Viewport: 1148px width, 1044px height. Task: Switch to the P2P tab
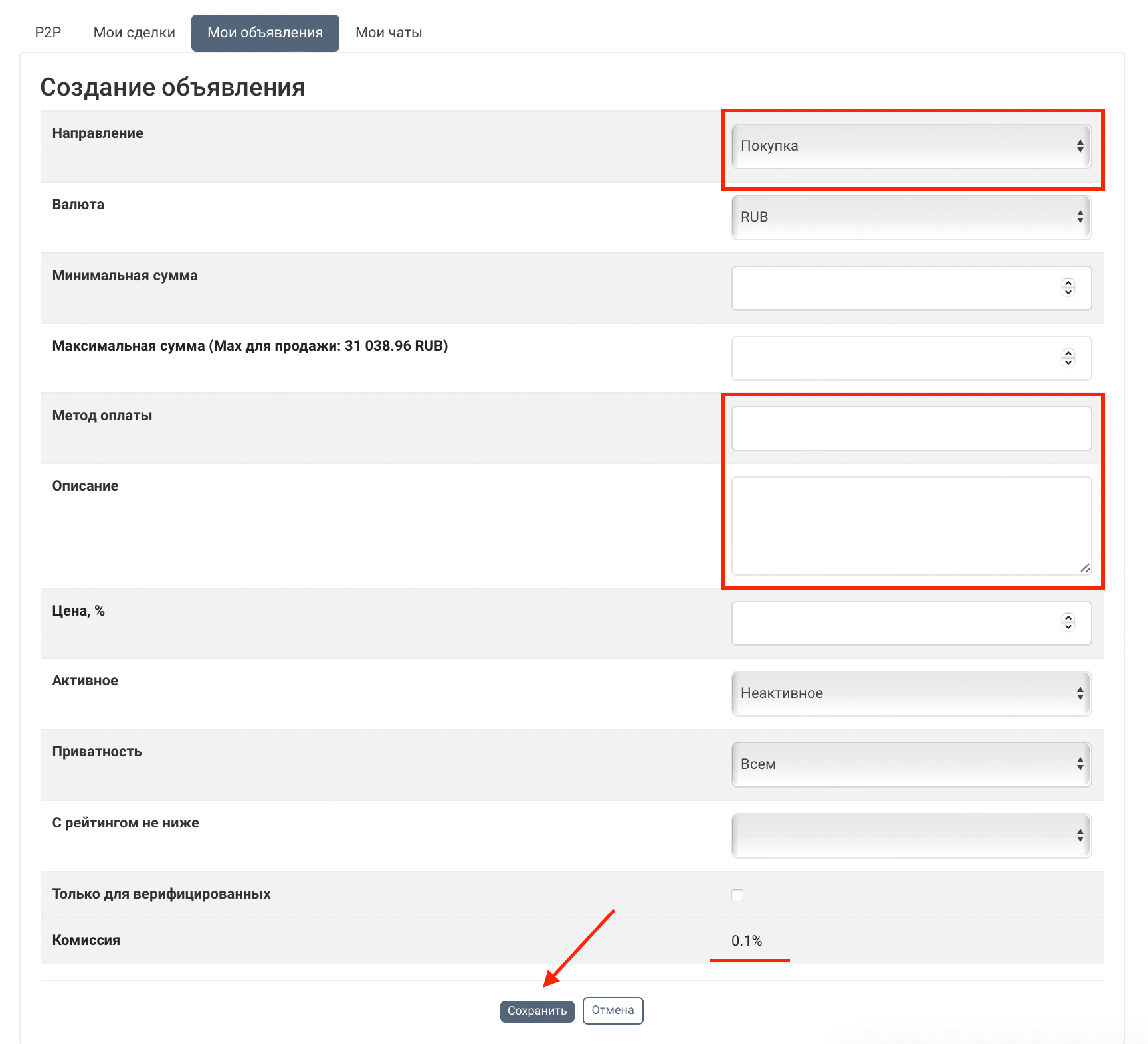(x=48, y=33)
